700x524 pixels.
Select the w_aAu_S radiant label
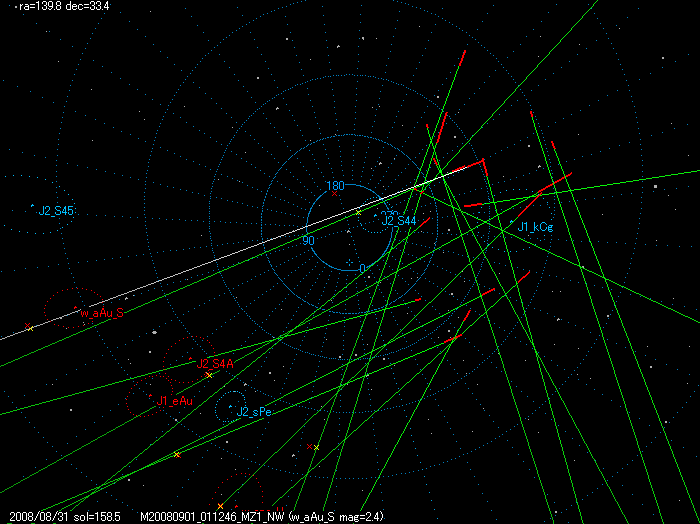coord(102,313)
